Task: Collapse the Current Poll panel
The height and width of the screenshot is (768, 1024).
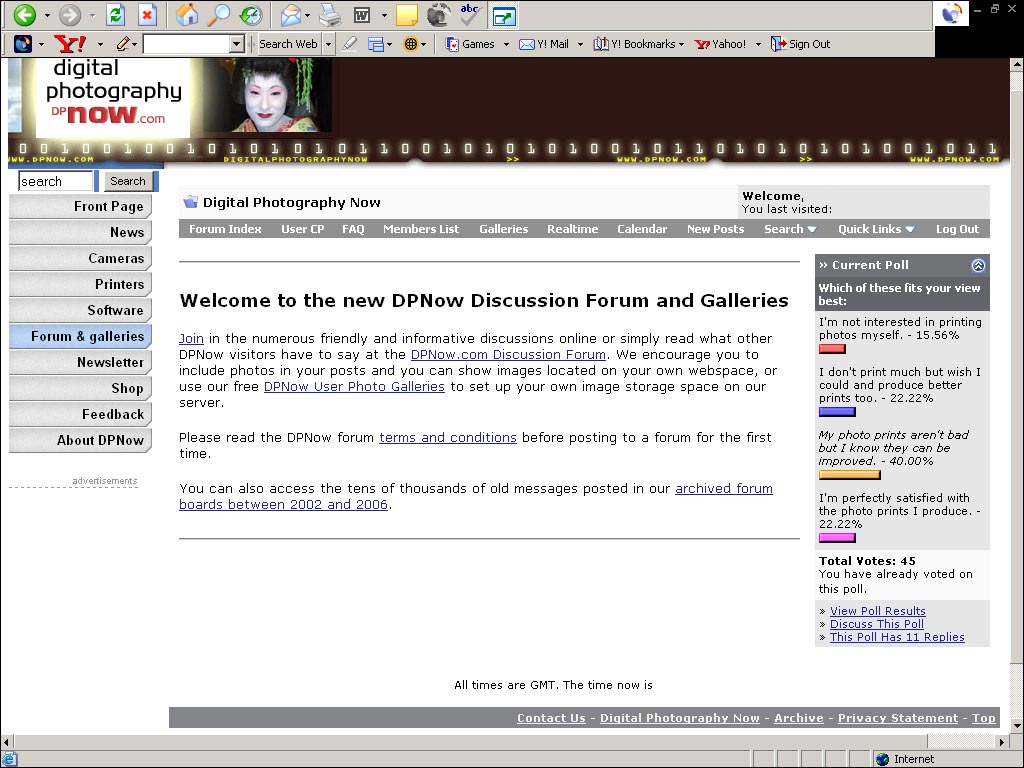Action: pyautogui.click(x=978, y=265)
